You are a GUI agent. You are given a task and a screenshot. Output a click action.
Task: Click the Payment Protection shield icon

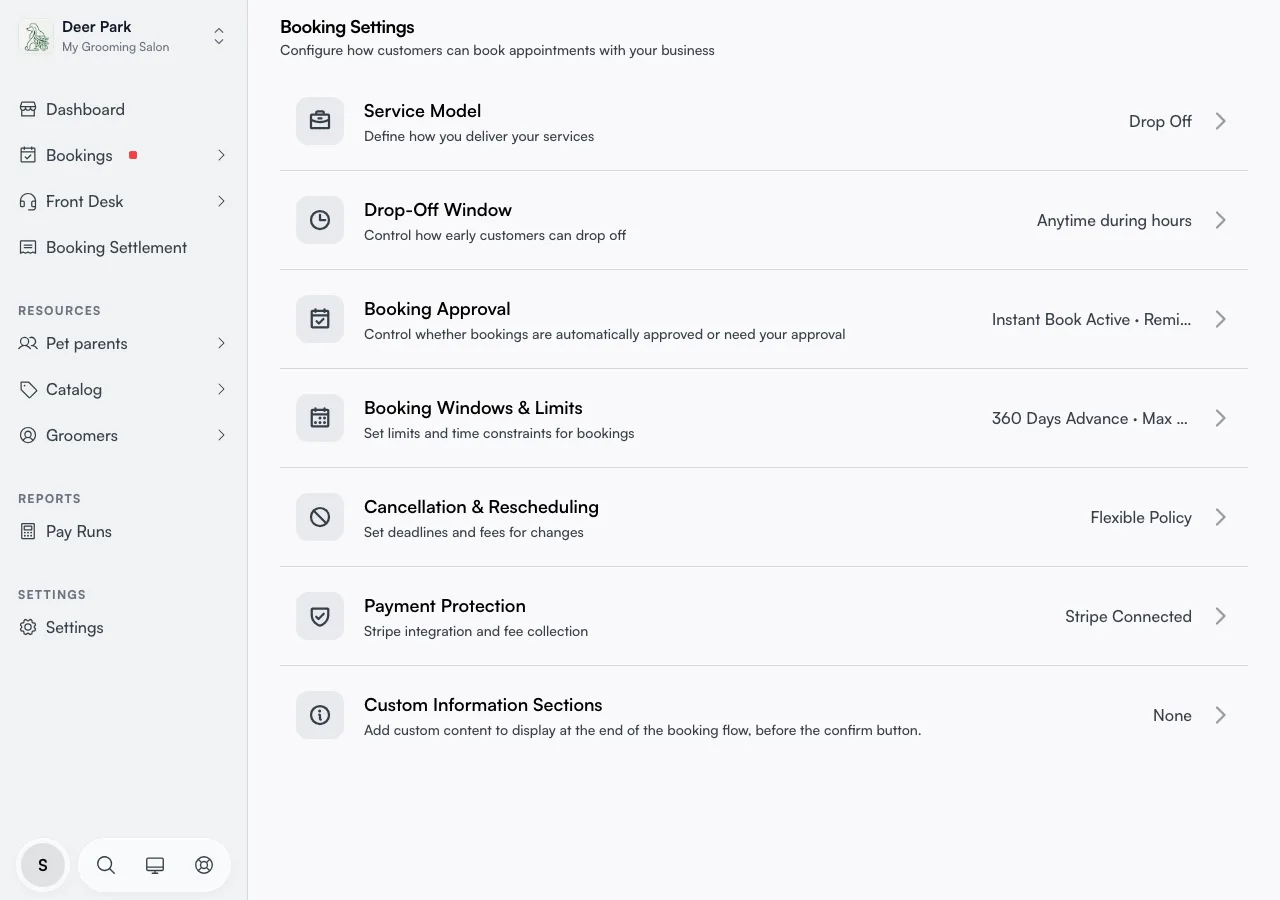point(320,616)
